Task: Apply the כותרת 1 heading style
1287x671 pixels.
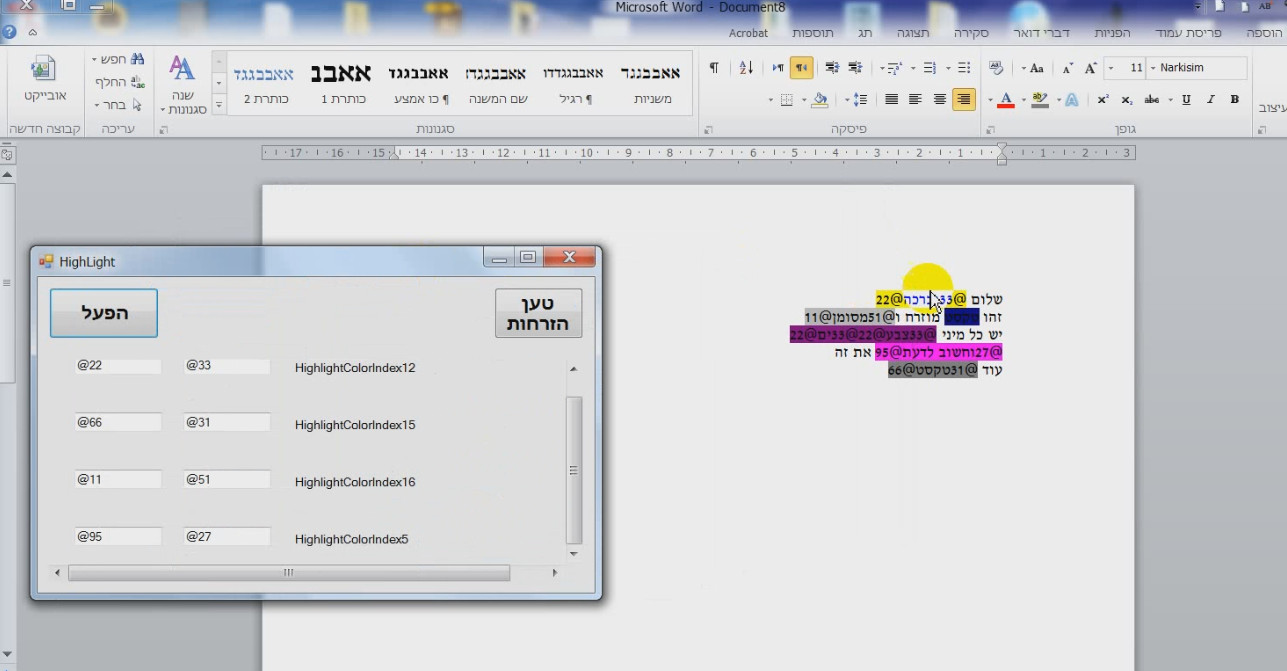Action: coord(343,84)
